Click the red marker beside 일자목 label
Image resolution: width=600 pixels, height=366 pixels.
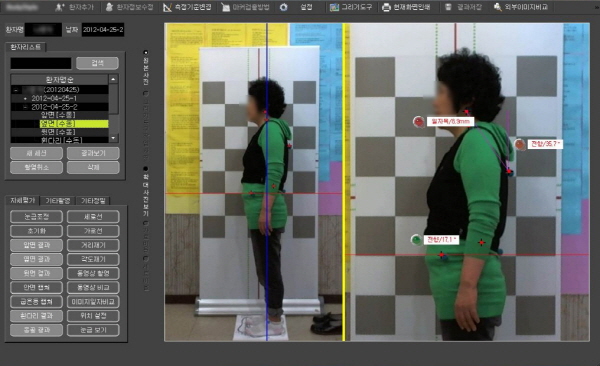[419, 122]
